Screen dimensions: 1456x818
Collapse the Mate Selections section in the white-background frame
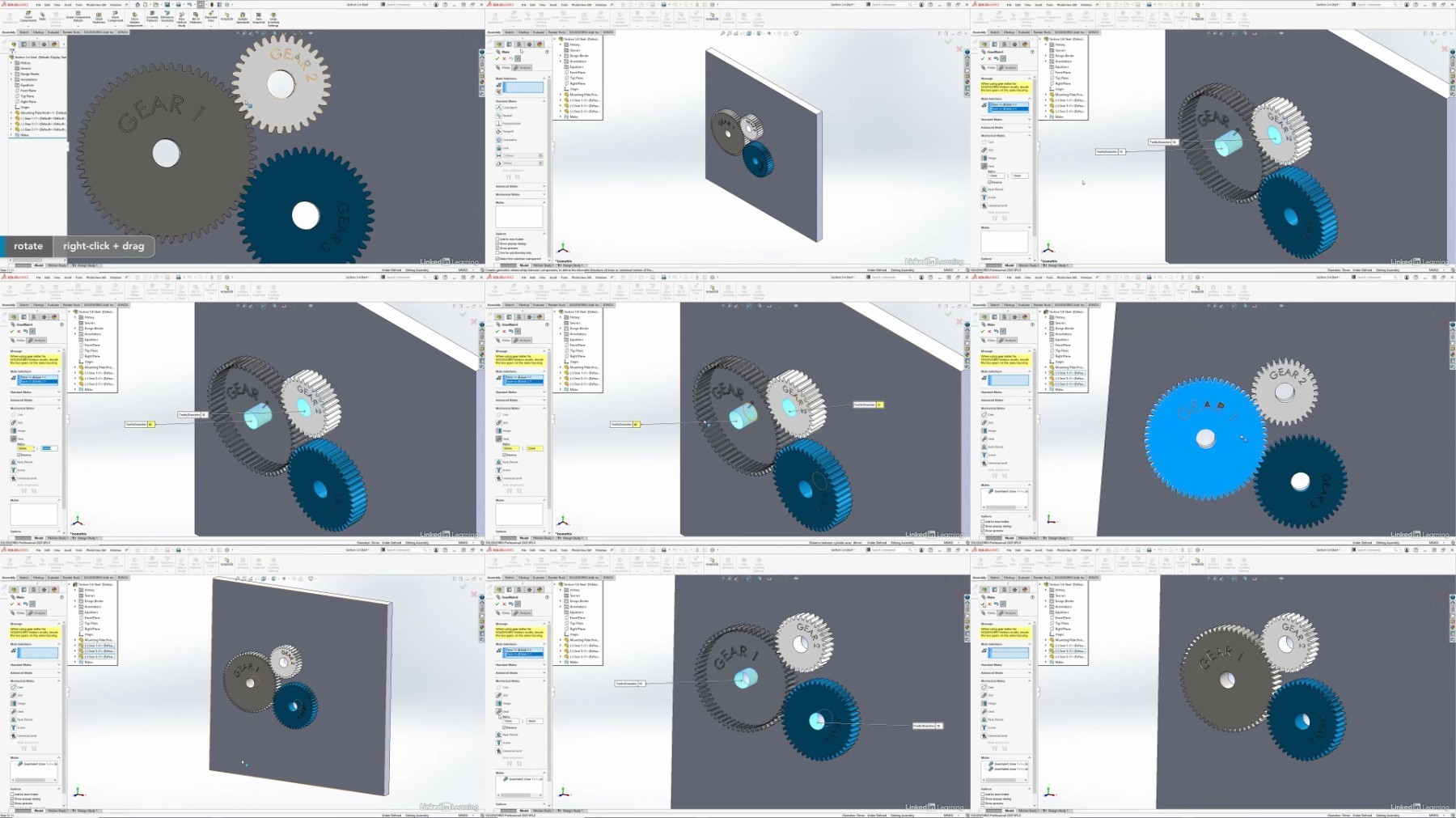coord(544,78)
